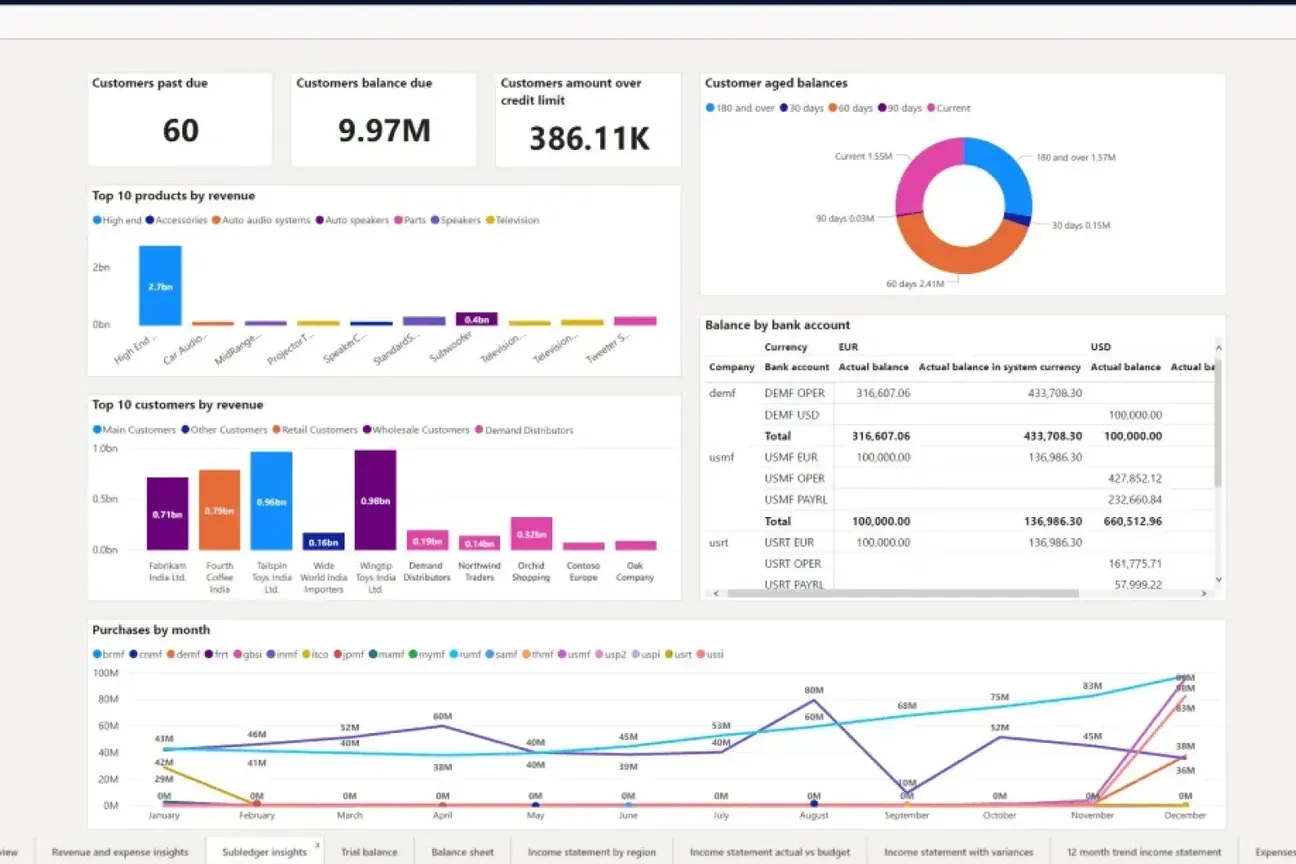Viewport: 1296px width, 864px height.
Task: Switch to Balance sheet tab
Action: 462,852
